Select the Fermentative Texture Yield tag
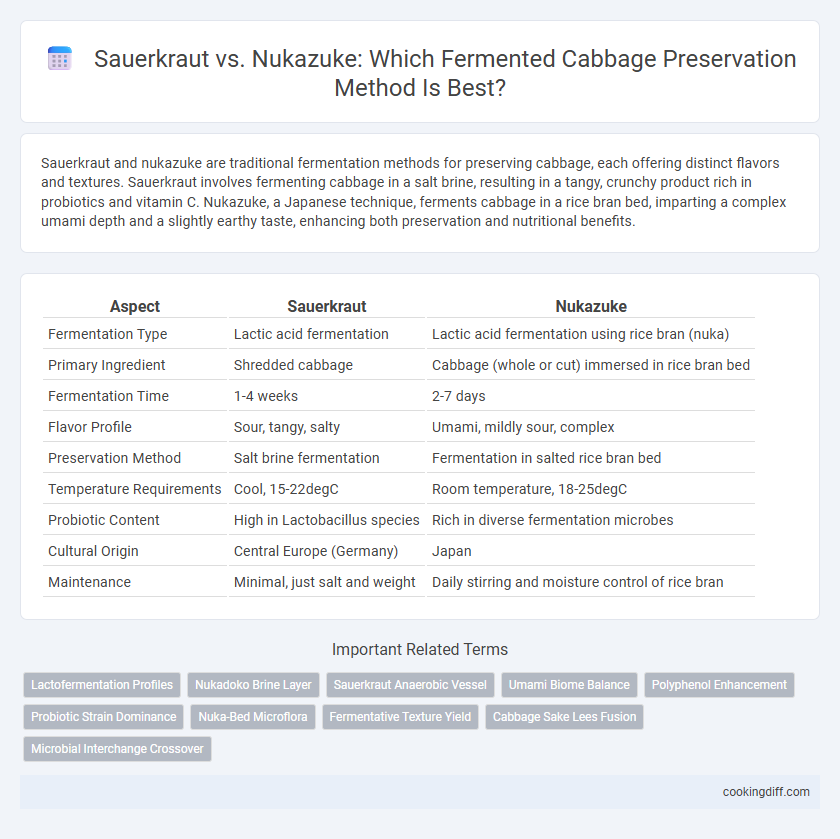The image size is (840, 839). 400,717
